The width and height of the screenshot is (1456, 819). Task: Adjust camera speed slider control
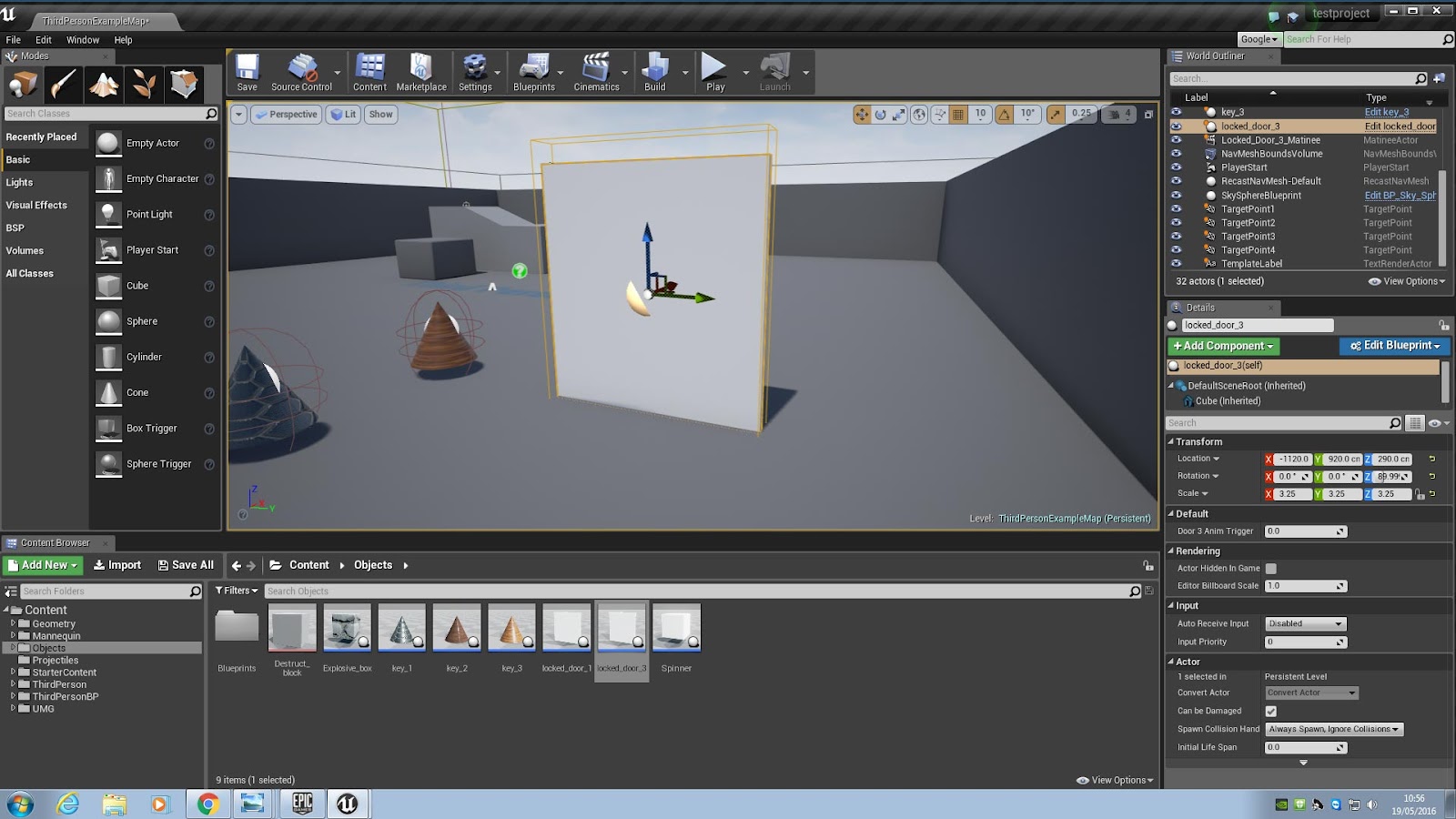click(1118, 114)
